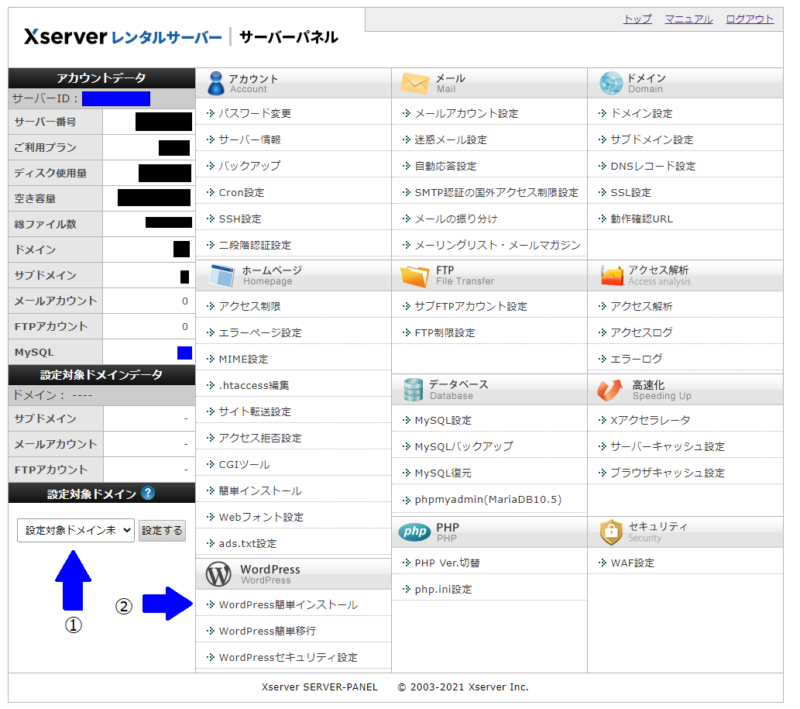
Task: Open MySQL復元
Action: click(443, 473)
